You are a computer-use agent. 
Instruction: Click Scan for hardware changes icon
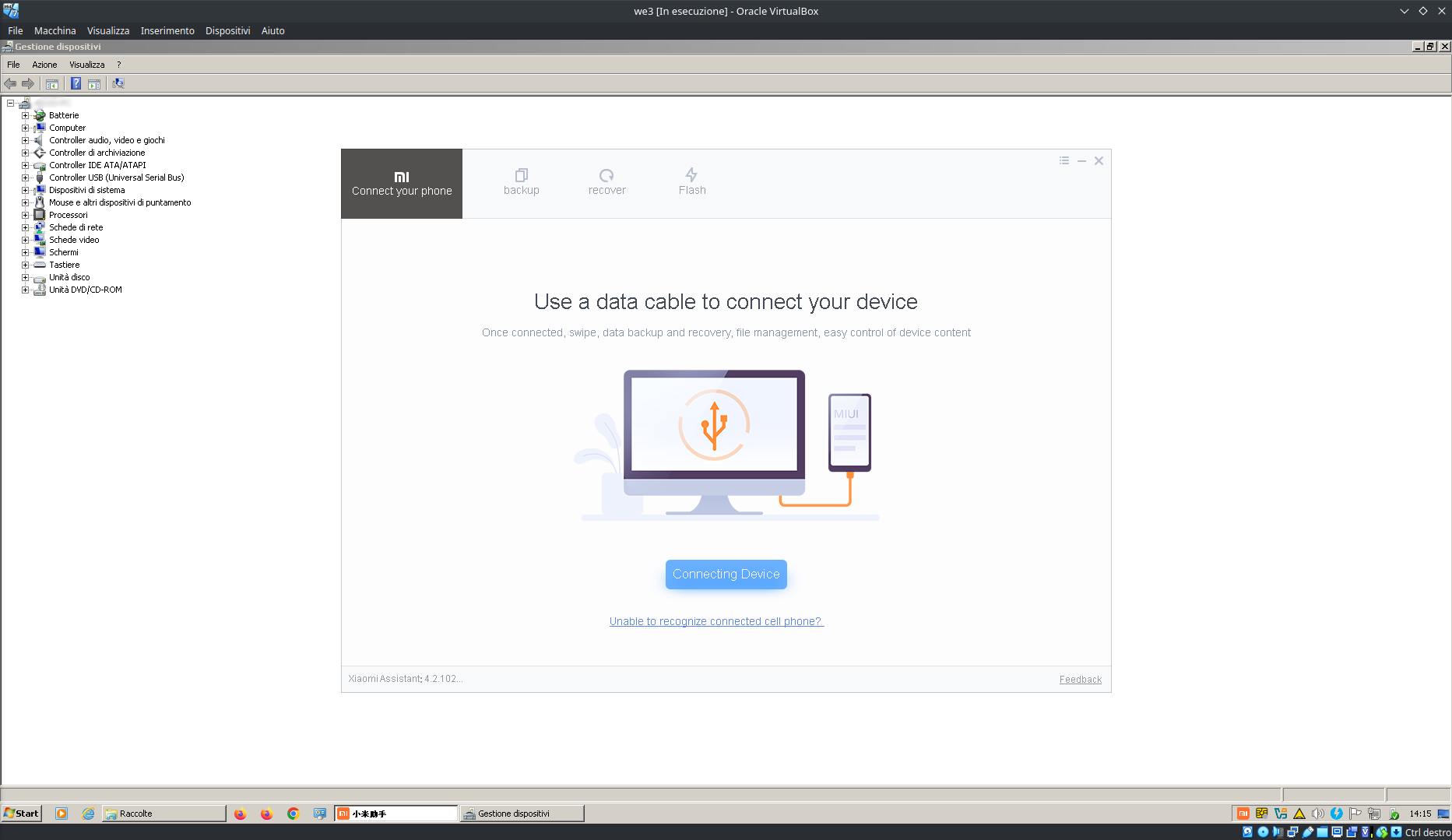click(118, 83)
